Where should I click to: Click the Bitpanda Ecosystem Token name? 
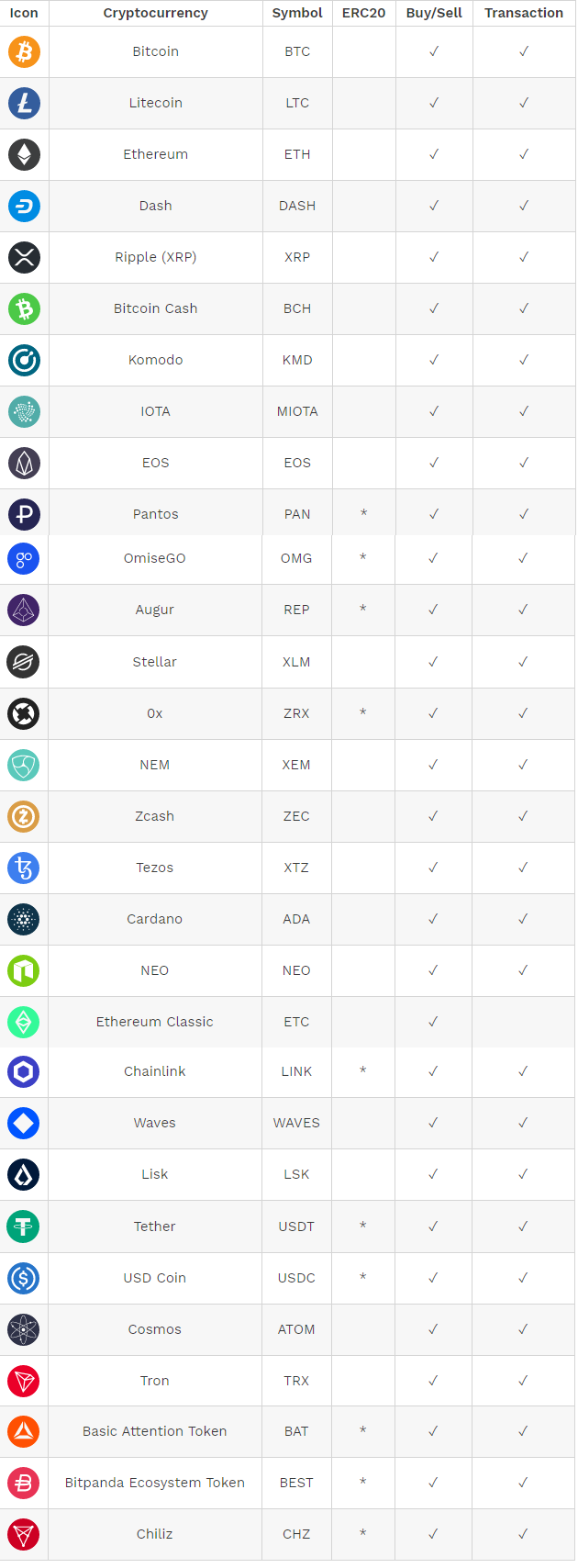[x=154, y=1483]
